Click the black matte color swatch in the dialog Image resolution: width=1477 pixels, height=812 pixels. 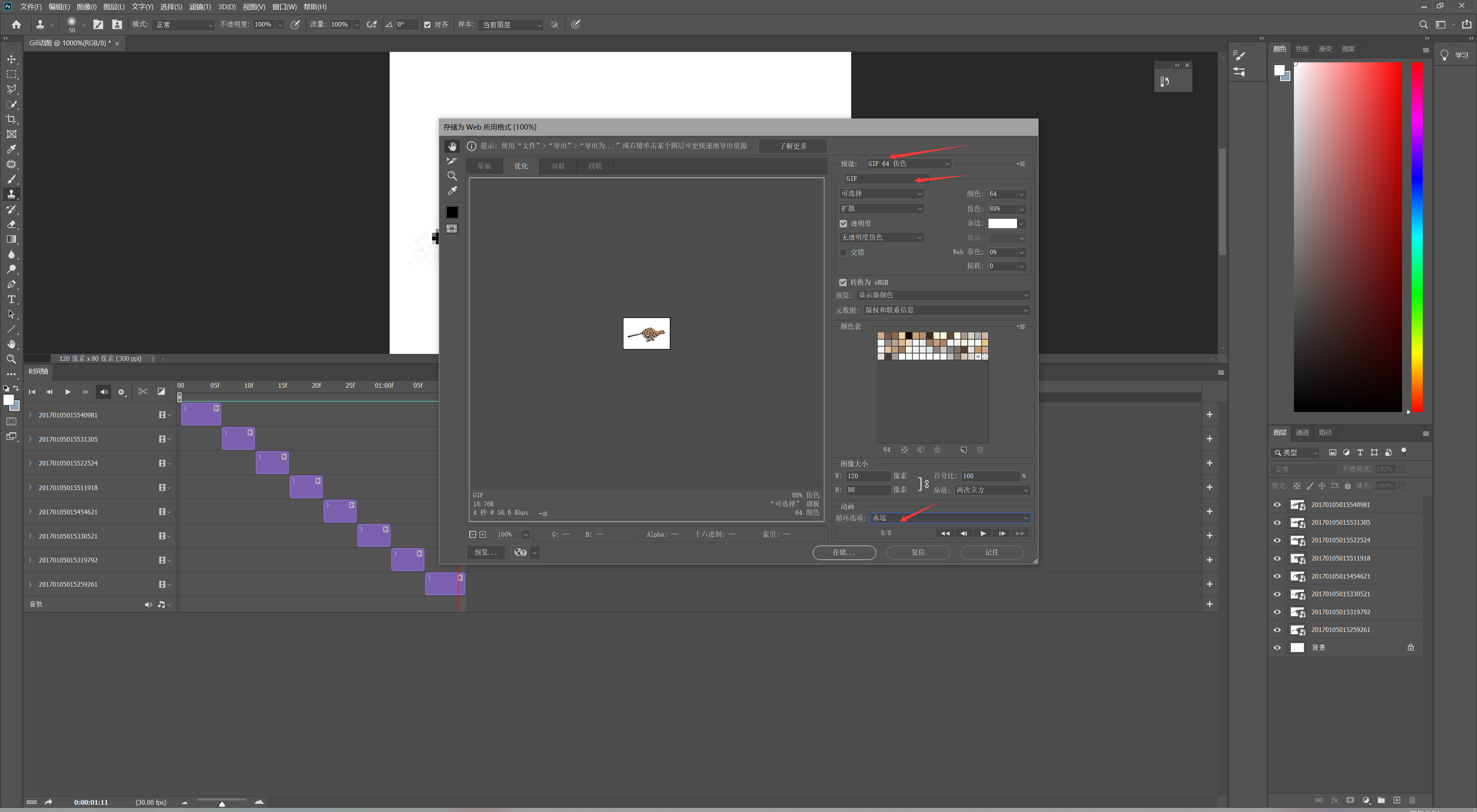pyautogui.click(x=452, y=212)
